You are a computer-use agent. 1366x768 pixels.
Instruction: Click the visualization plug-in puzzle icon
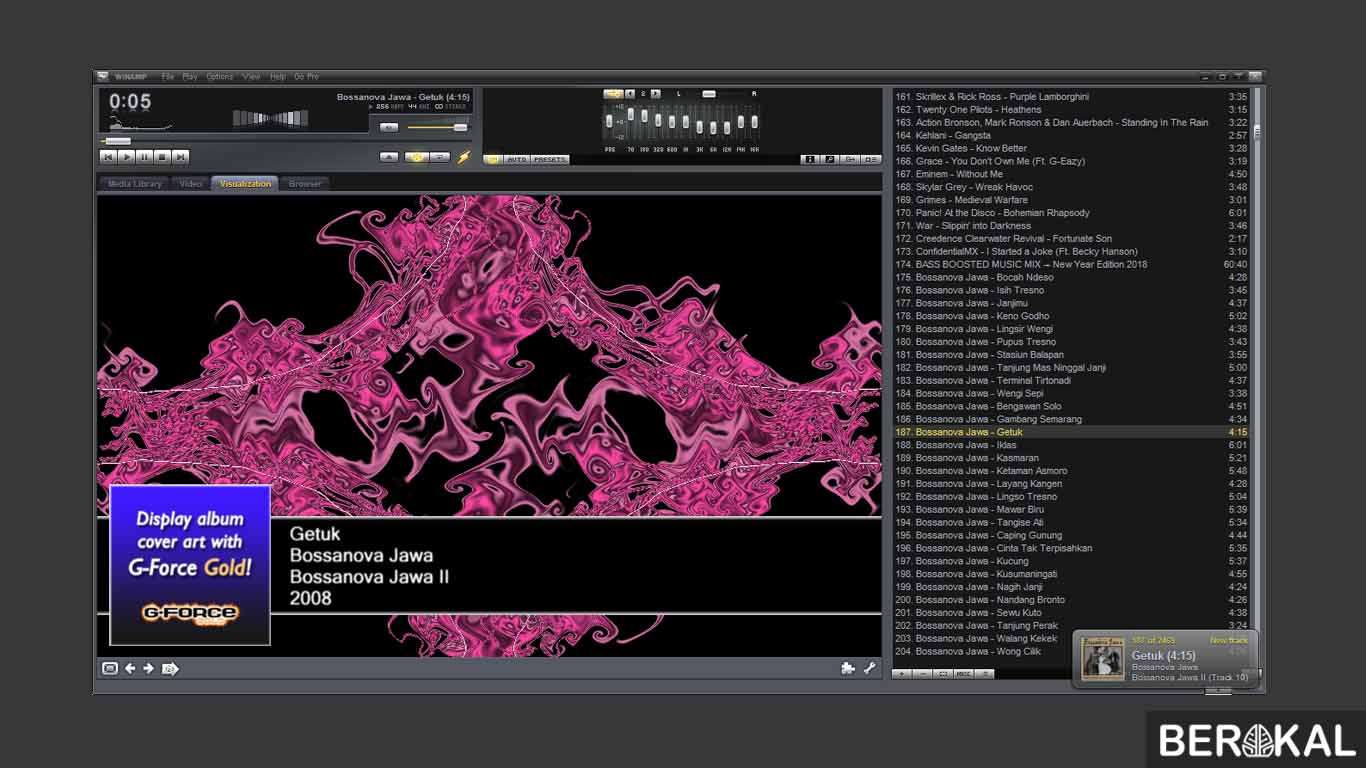[x=848, y=668]
